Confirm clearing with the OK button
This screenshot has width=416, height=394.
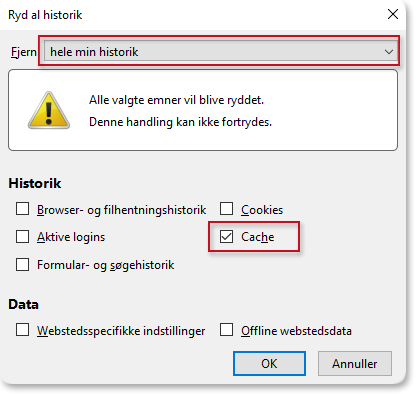click(269, 363)
